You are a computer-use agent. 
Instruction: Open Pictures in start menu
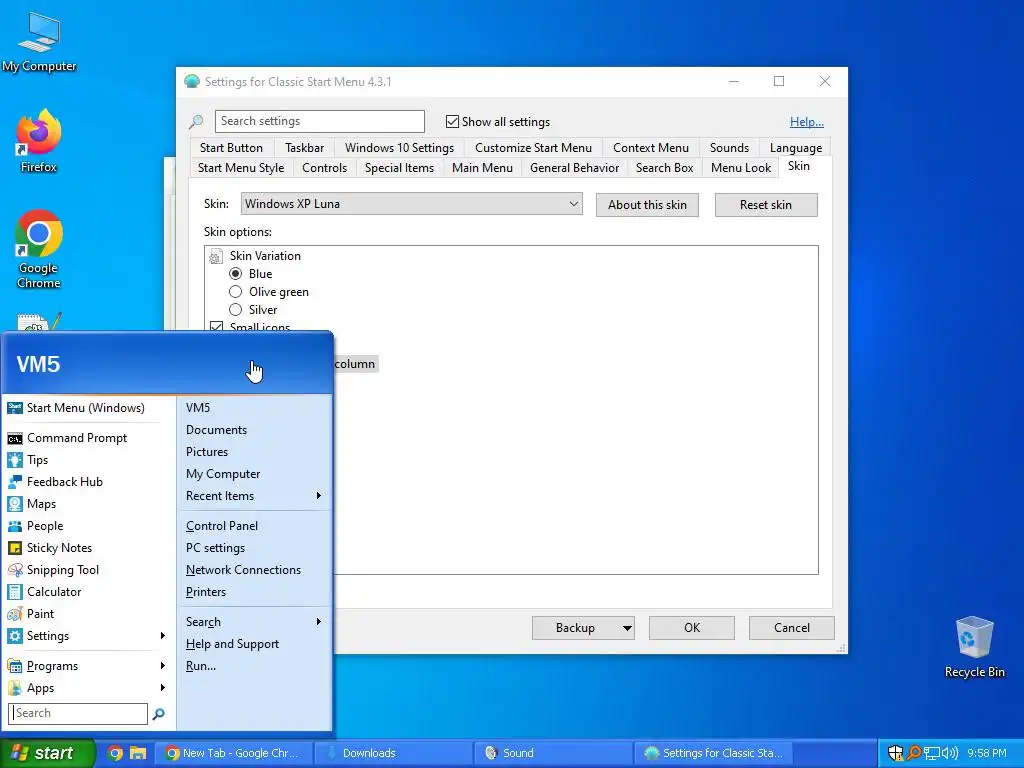click(x=206, y=452)
